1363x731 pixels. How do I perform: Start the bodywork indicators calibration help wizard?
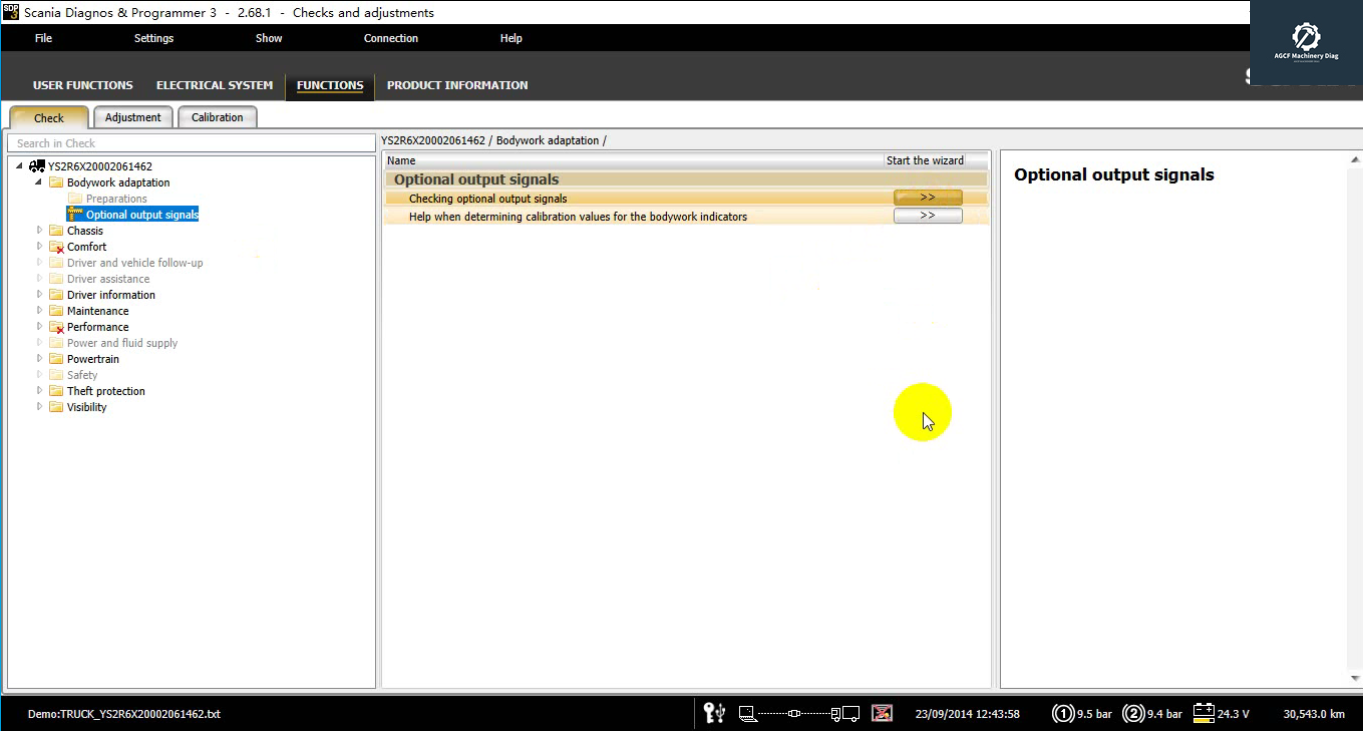pos(927,216)
